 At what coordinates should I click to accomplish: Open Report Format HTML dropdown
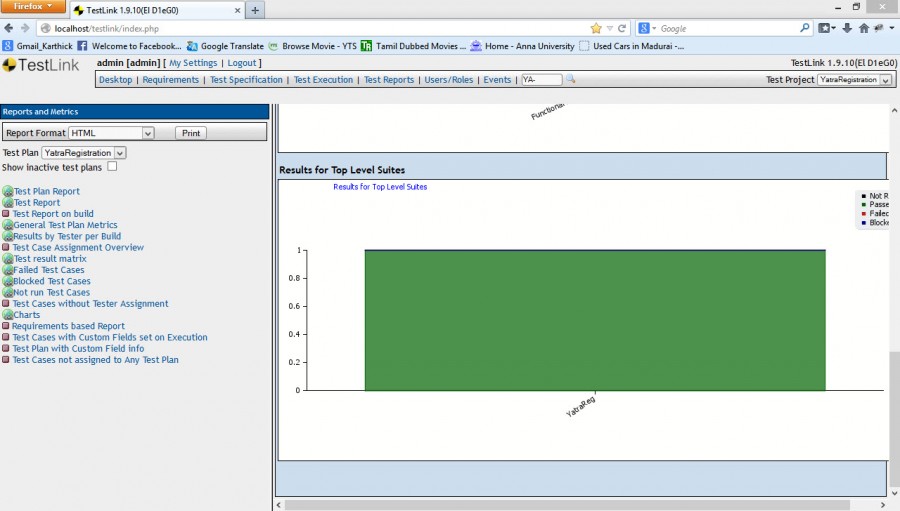coord(111,133)
